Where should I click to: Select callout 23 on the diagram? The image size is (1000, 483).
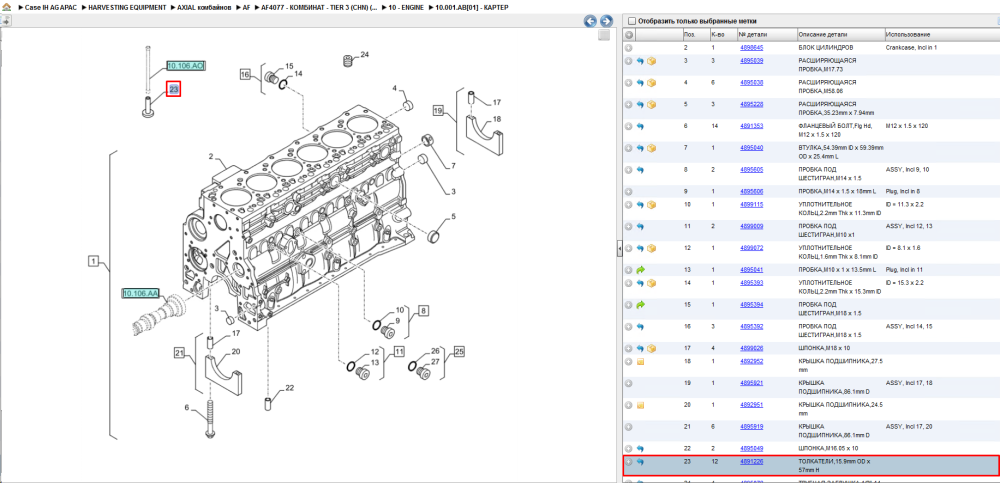coord(173,89)
